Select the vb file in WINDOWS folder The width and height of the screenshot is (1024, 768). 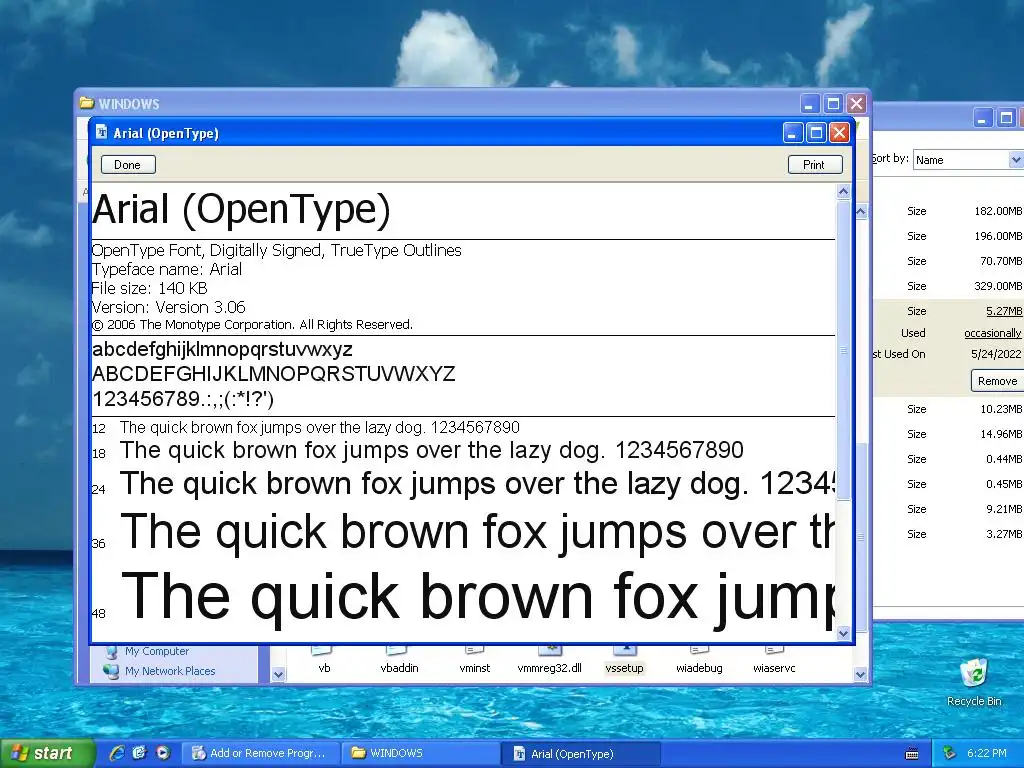pyautogui.click(x=324, y=660)
